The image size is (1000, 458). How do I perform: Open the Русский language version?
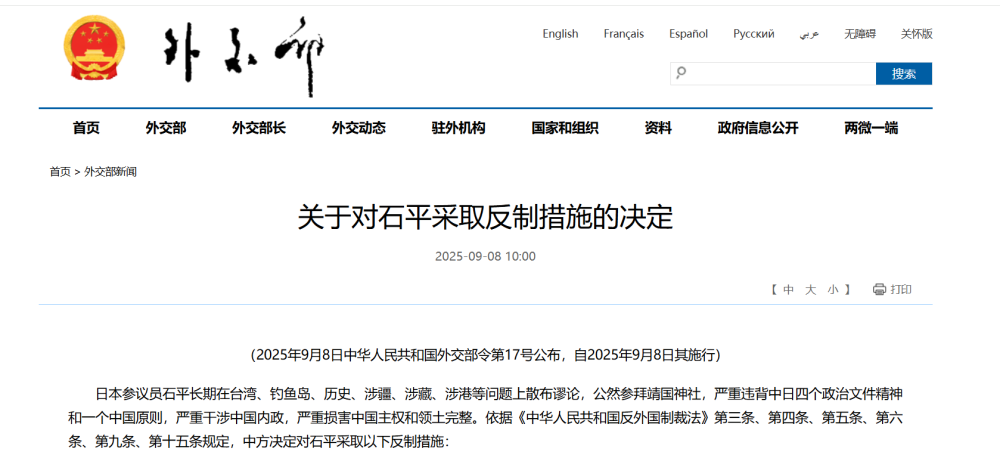(753, 34)
